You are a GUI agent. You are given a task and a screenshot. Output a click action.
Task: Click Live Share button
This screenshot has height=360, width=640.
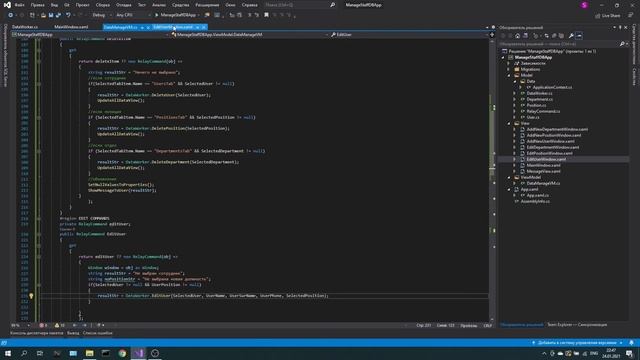tap(607, 16)
